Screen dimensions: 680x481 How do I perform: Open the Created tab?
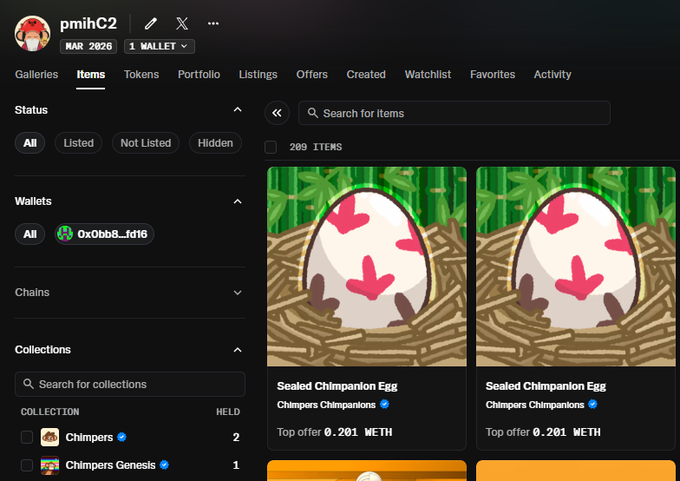click(x=366, y=75)
